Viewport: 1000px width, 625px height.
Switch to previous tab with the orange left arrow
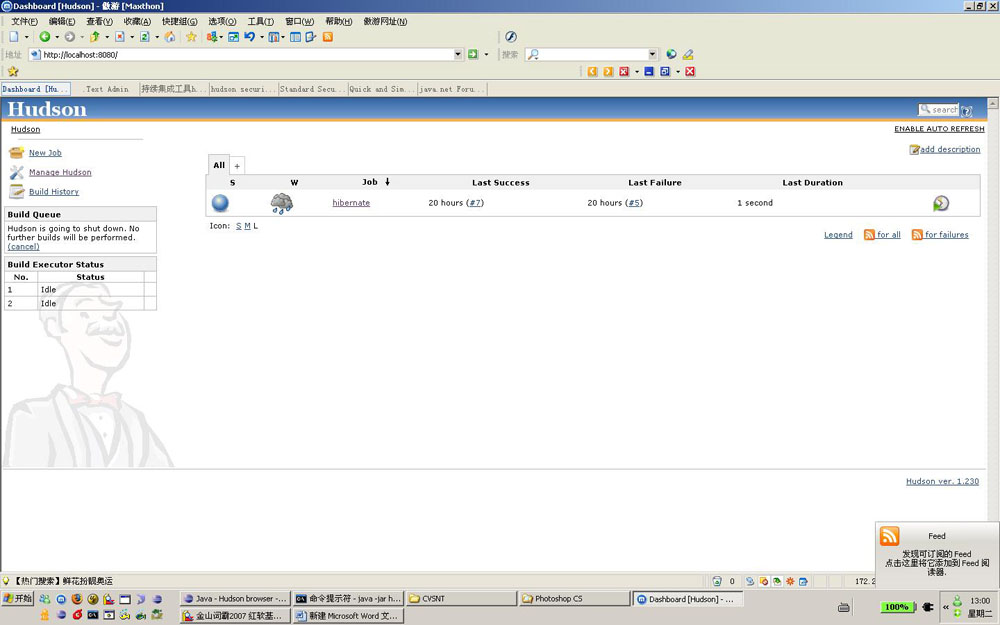click(592, 71)
